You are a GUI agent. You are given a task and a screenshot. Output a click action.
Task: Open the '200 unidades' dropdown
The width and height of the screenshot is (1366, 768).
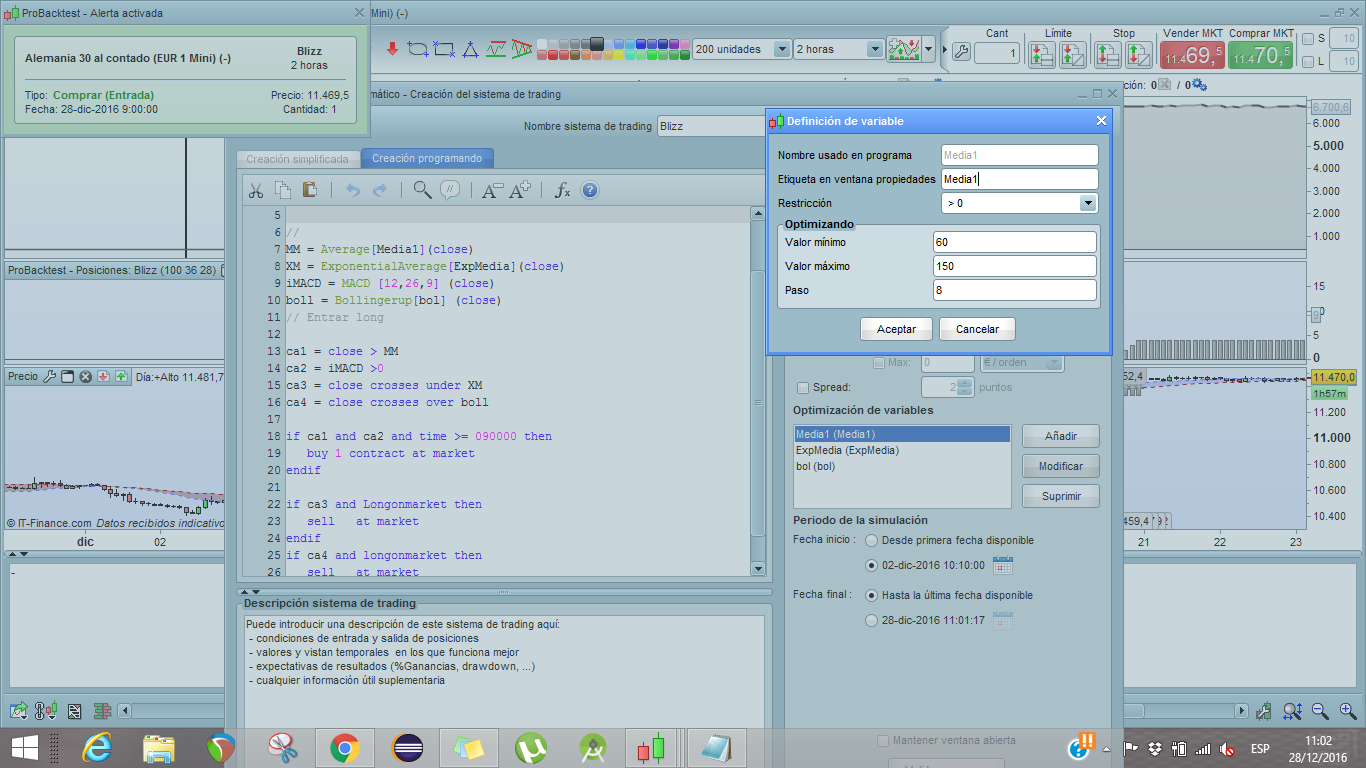pyautogui.click(x=780, y=49)
